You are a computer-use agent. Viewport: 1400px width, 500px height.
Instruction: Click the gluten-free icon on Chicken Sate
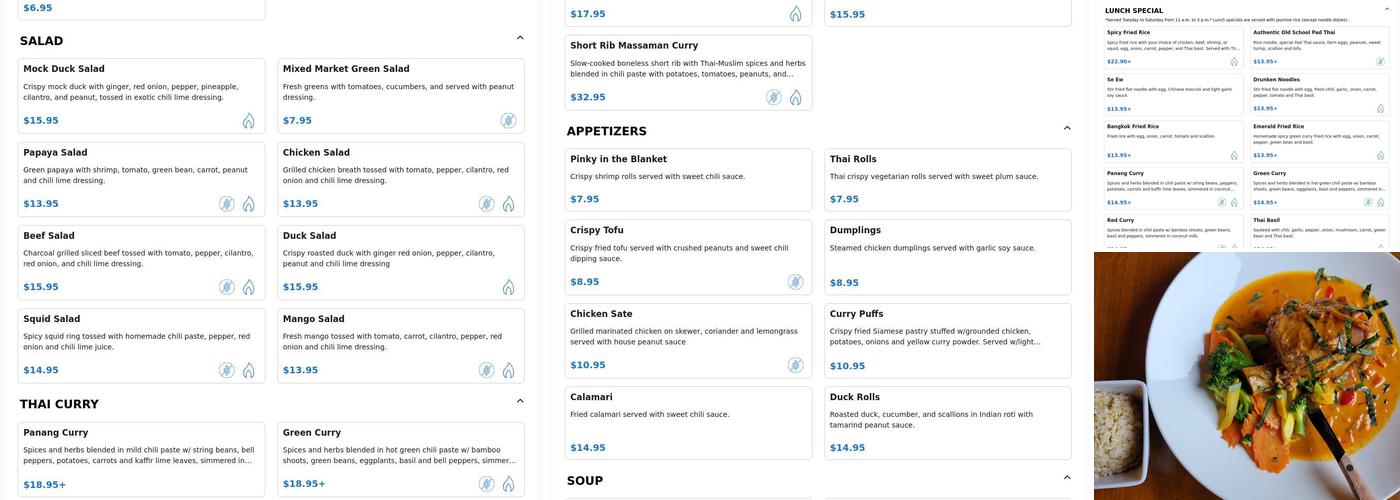795,365
